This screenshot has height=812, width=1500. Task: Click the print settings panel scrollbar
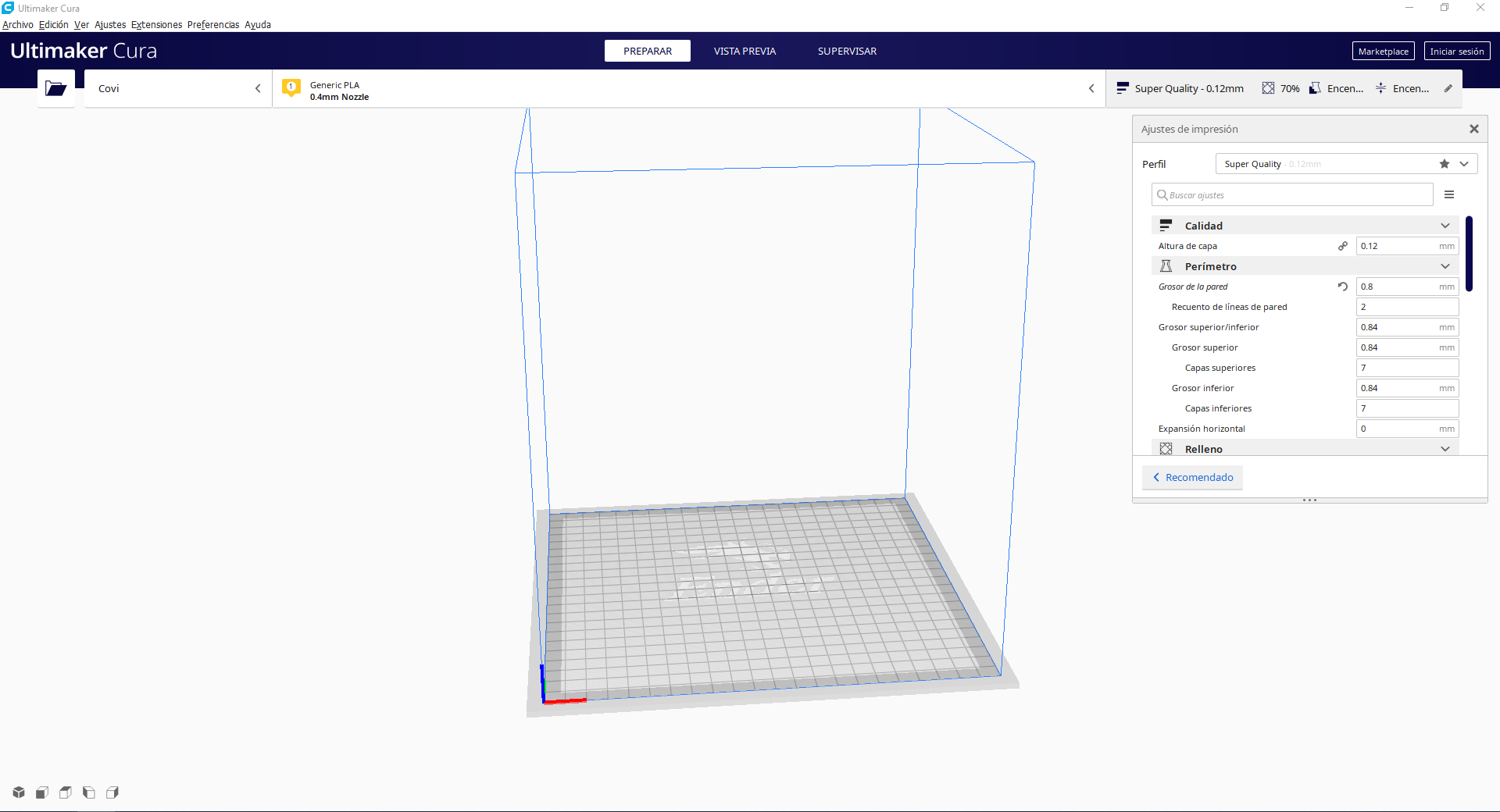tap(1470, 254)
